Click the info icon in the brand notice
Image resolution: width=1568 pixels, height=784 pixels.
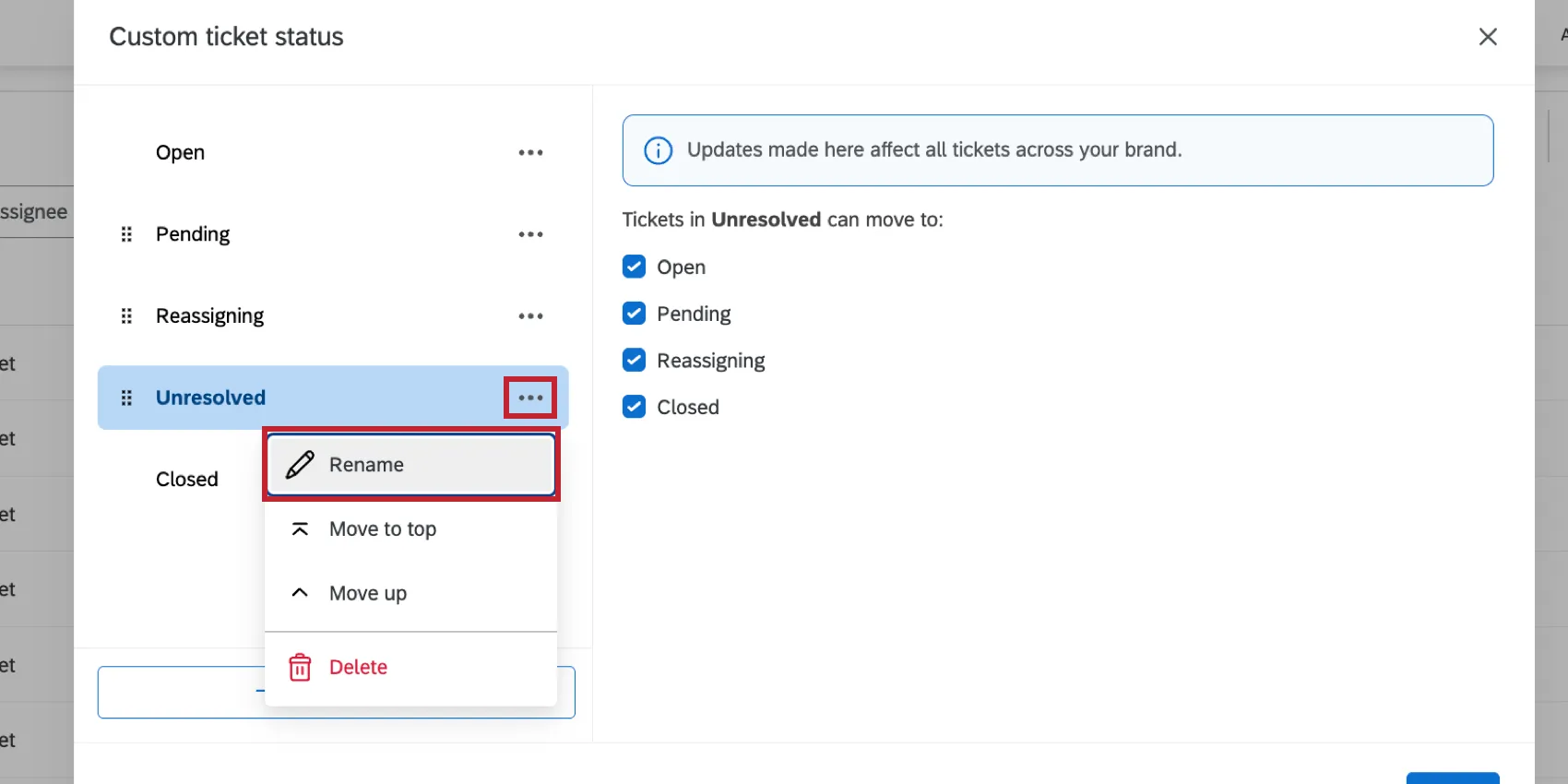tap(658, 150)
